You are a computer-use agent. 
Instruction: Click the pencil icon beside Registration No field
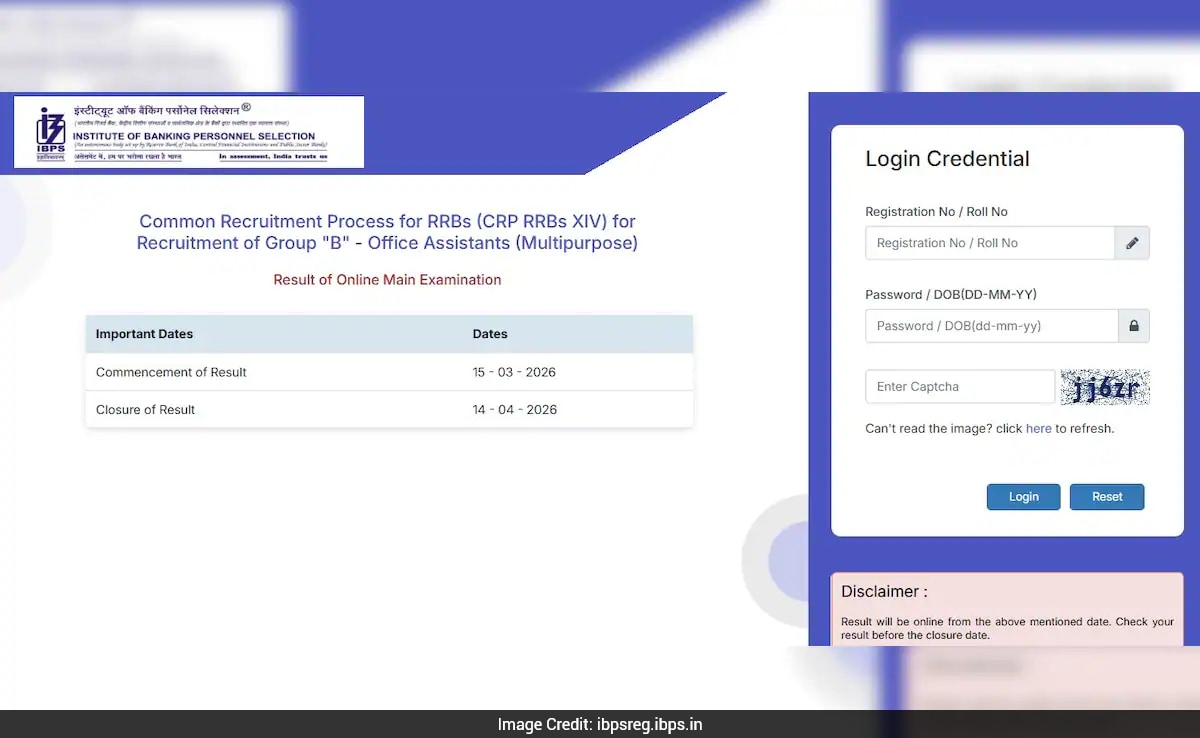click(x=1132, y=243)
